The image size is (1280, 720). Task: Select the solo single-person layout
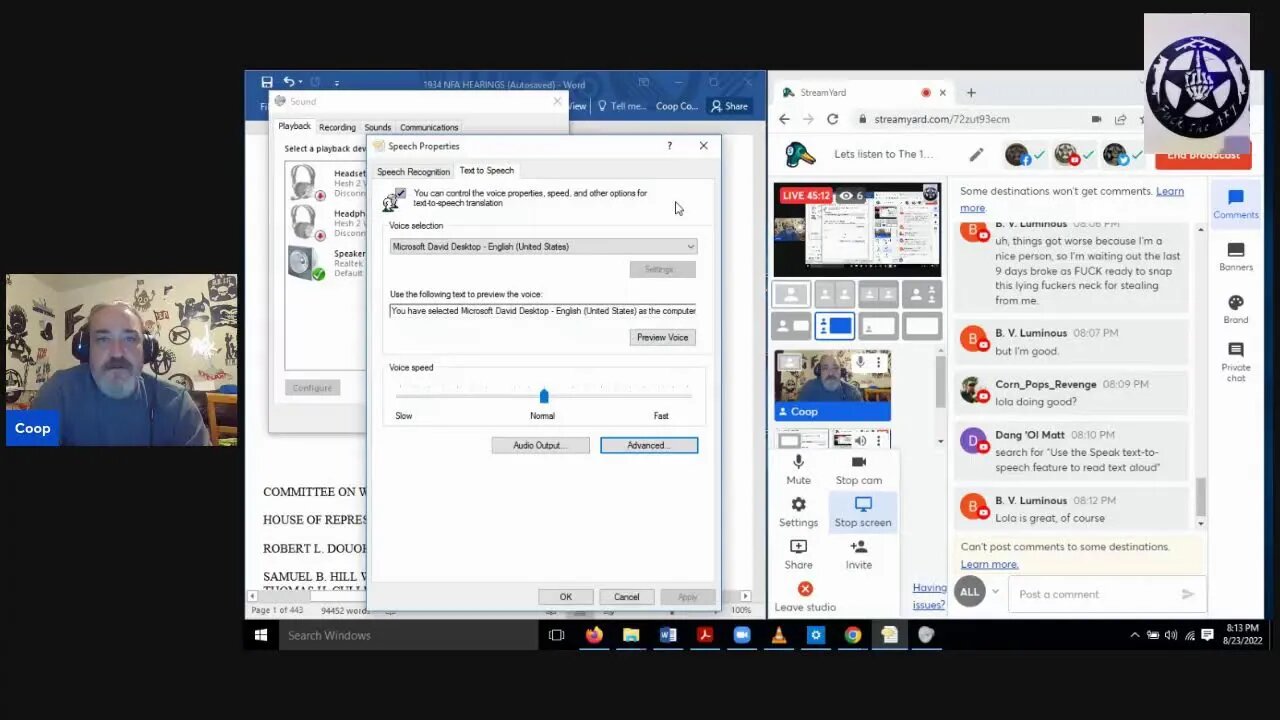(x=791, y=294)
